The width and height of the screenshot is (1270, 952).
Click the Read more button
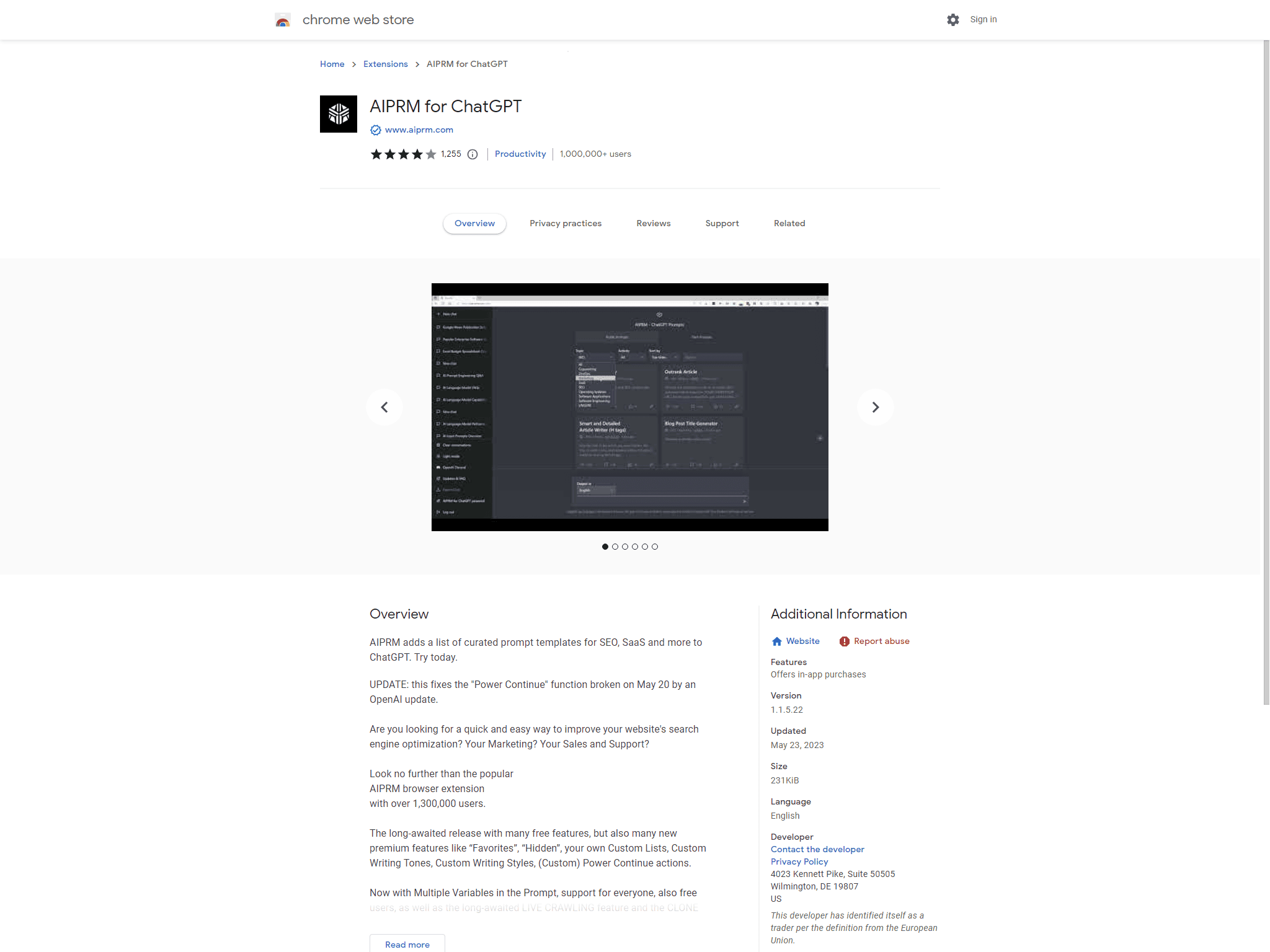(407, 944)
